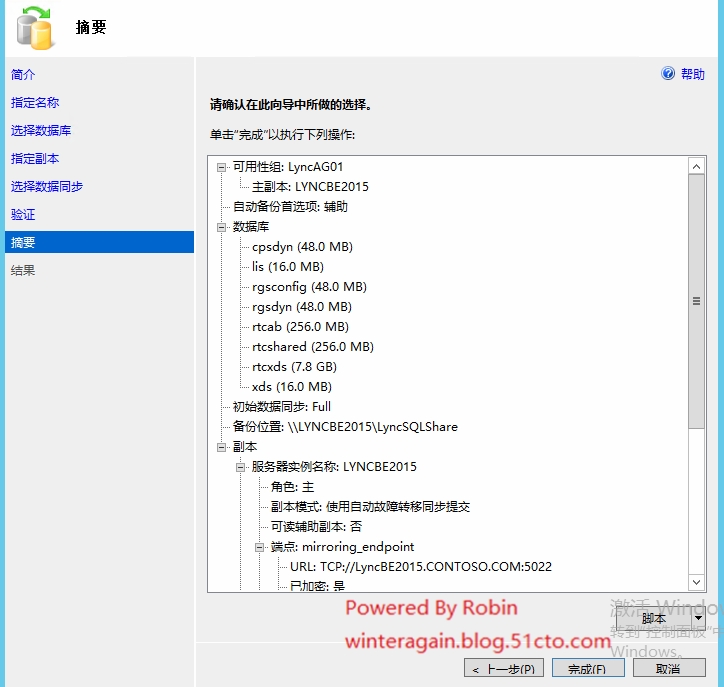Screen dimensions: 724x687
Task: Select the rtcshared (256.0 MB) row
Action: pos(313,347)
